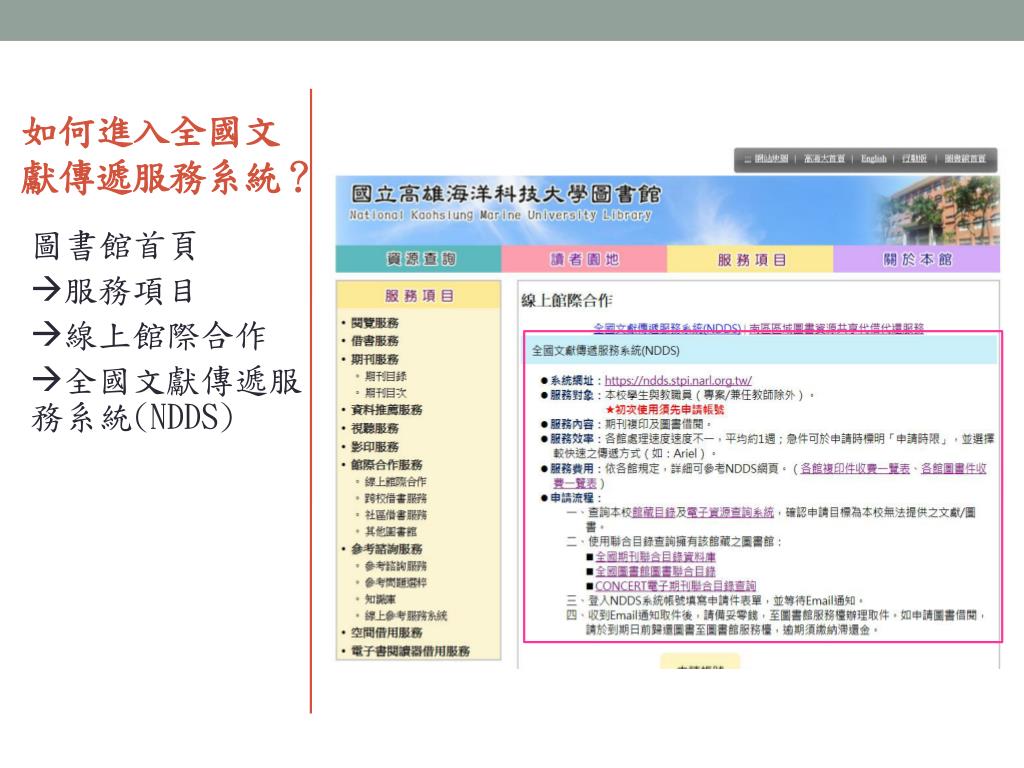Click the red ★初次使用須先申請帳號 notice

pos(665,409)
